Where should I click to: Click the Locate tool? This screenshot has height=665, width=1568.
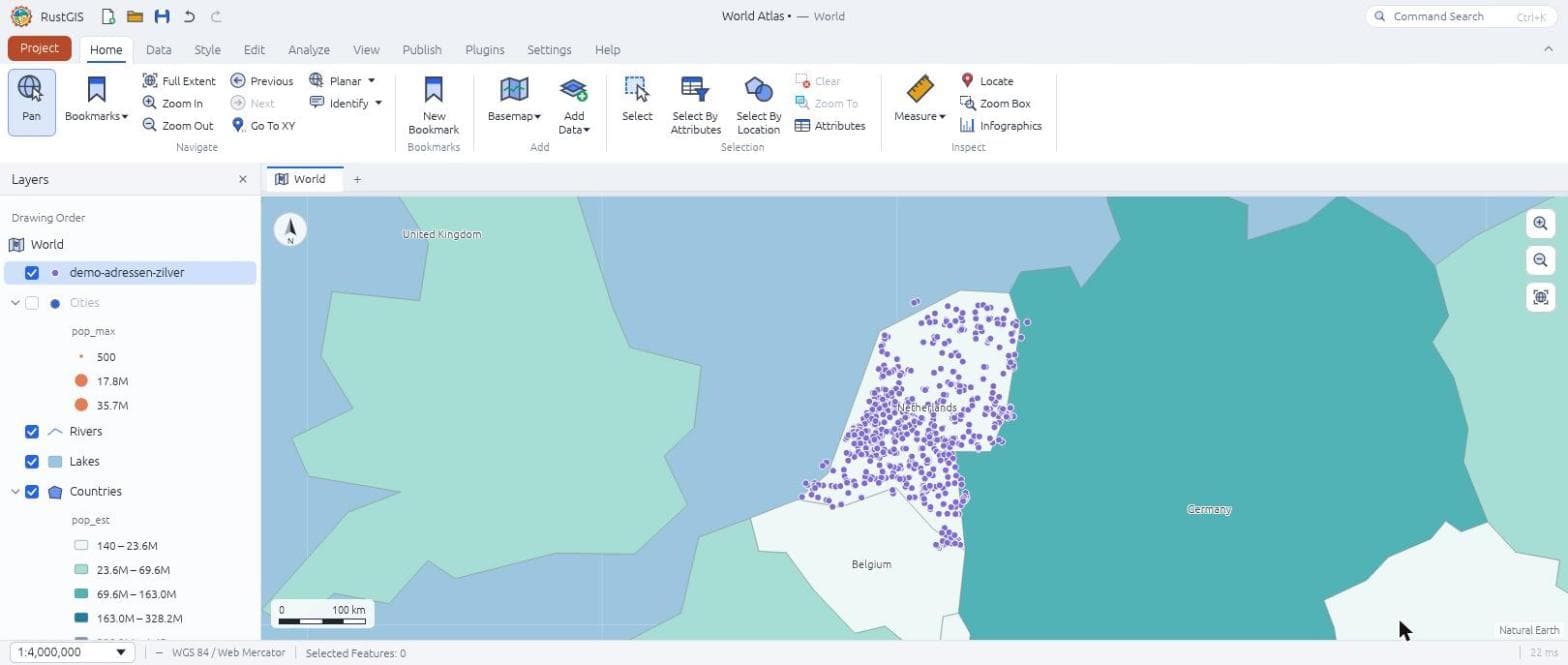click(987, 81)
